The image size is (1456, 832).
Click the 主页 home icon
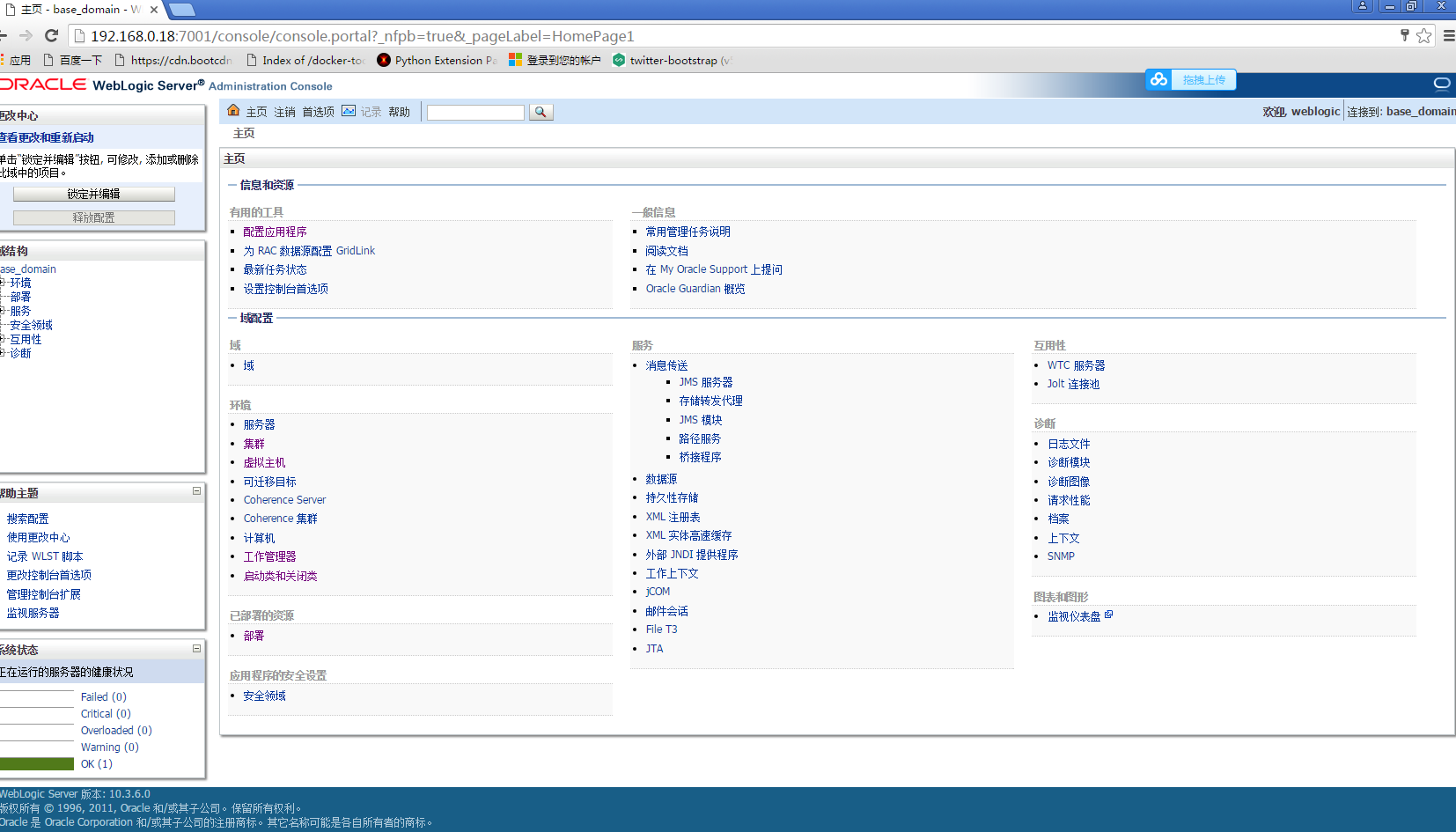point(233,112)
